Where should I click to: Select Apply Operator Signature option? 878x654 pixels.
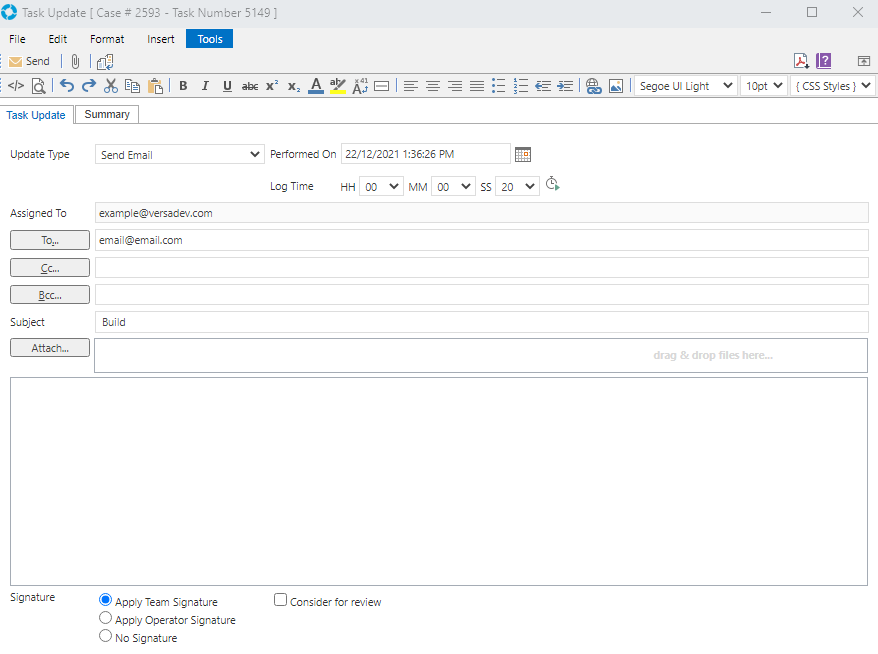tap(105, 617)
